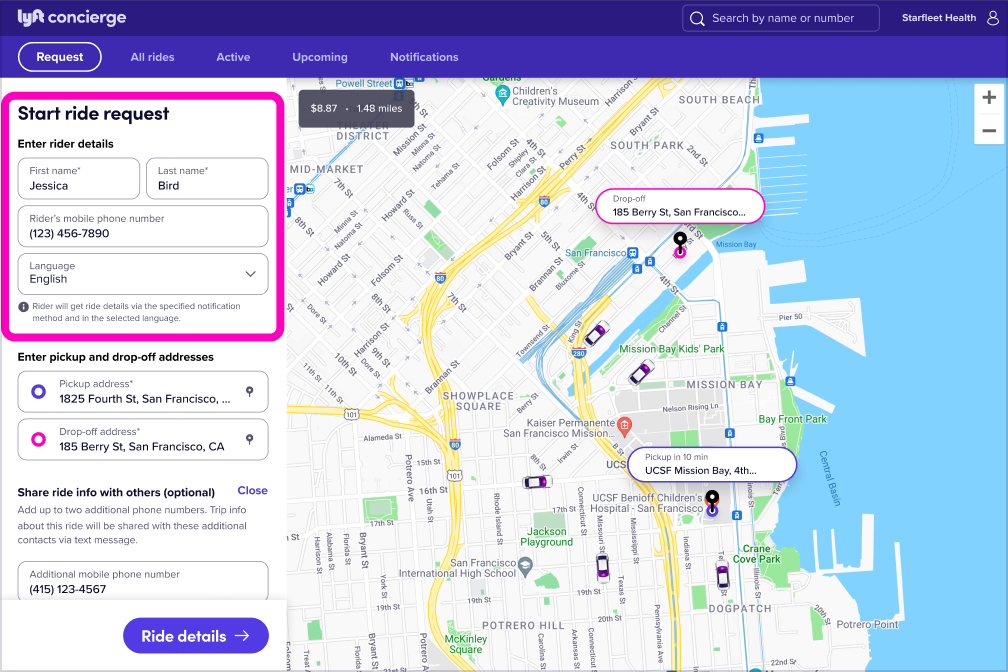Zoom out the map with minus button
1008x672 pixels.
click(x=989, y=131)
